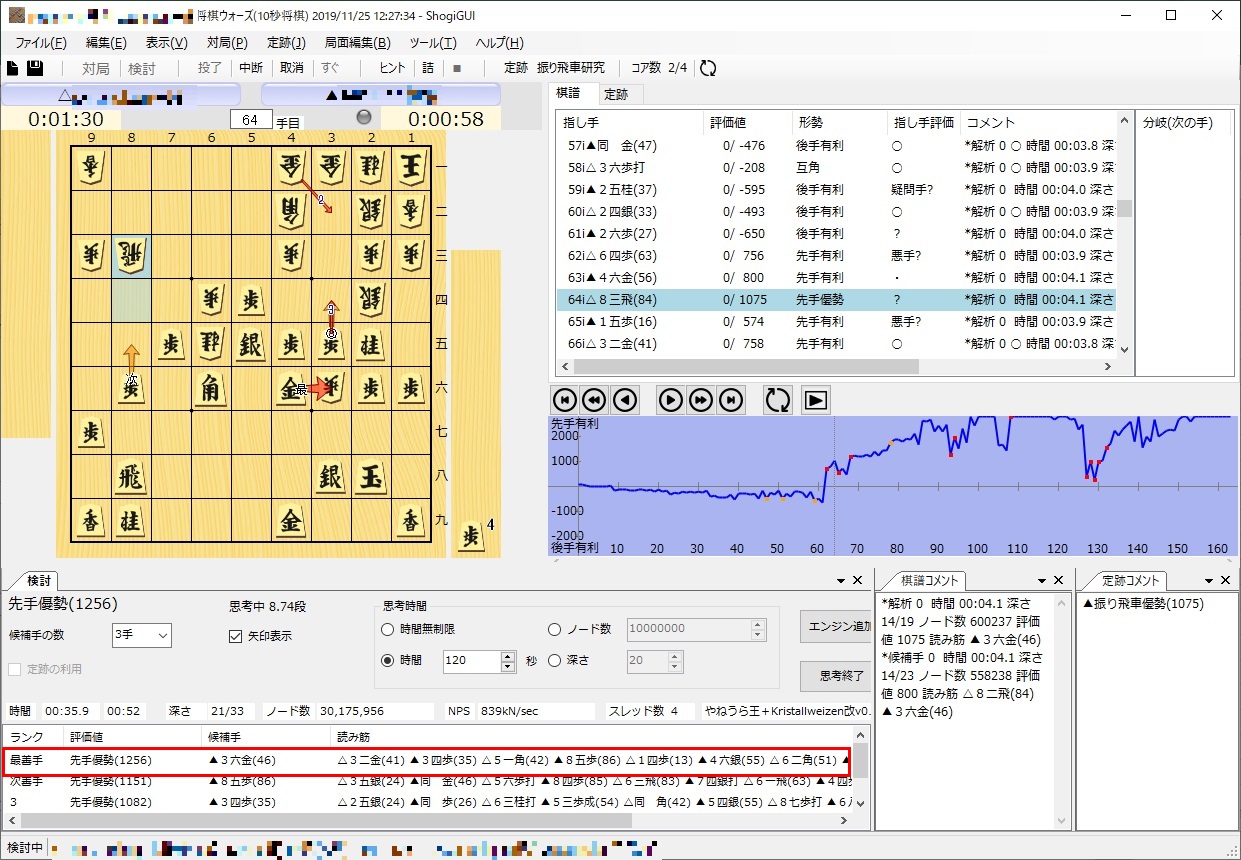Select the 時間無制限 radio button
1241x860 pixels.
pos(388,629)
